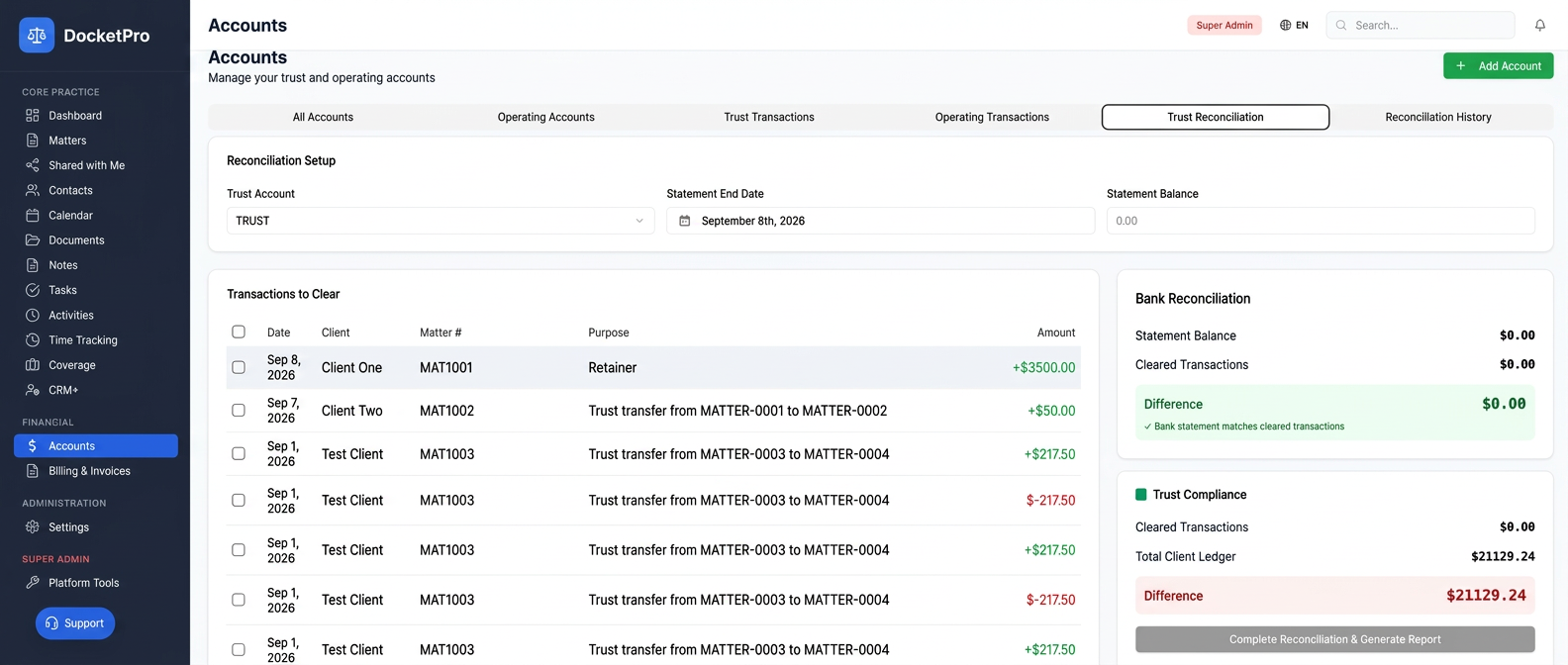This screenshot has width=1568, height=665.
Task: Open the Statement End Date picker
Action: tap(880, 221)
